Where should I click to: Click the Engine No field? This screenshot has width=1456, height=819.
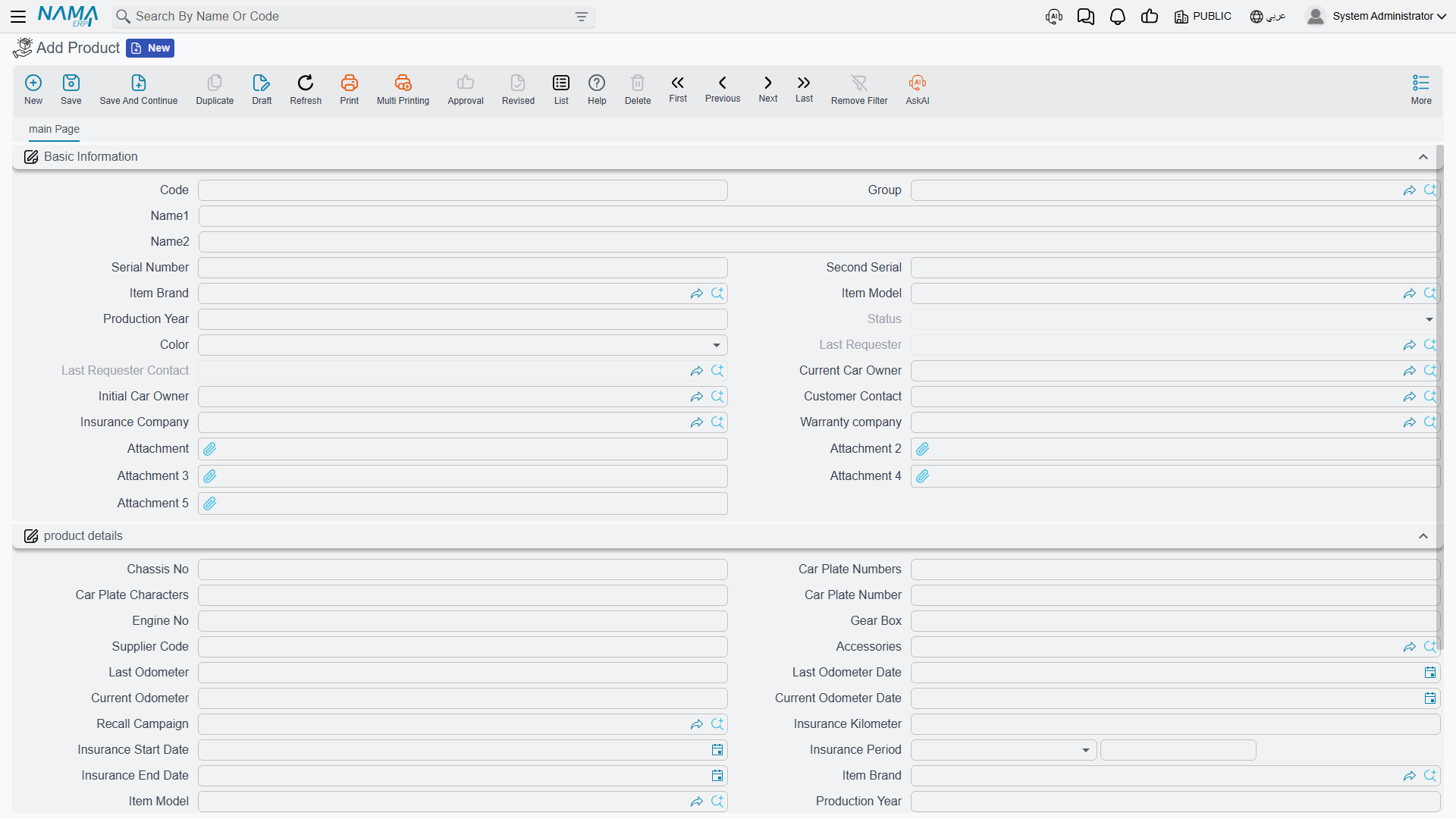463,621
